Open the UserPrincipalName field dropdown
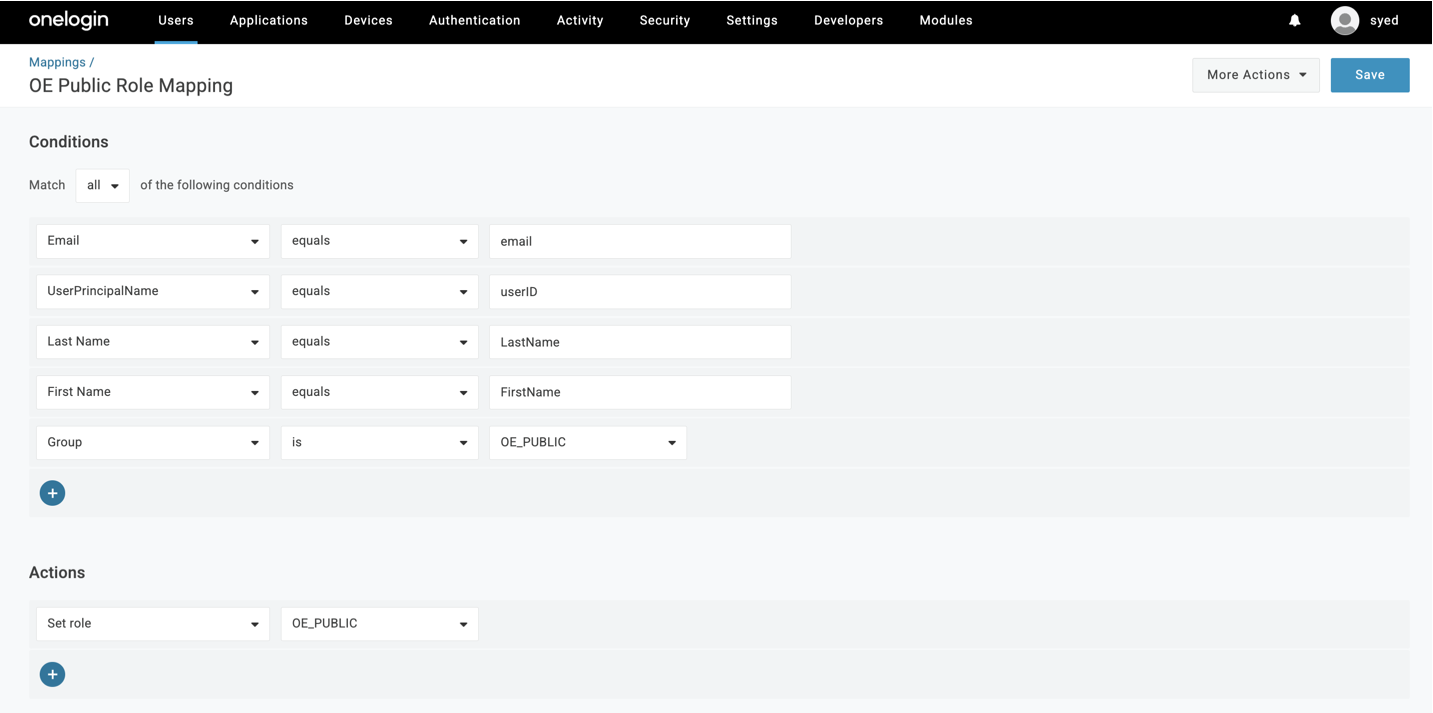 (x=153, y=292)
